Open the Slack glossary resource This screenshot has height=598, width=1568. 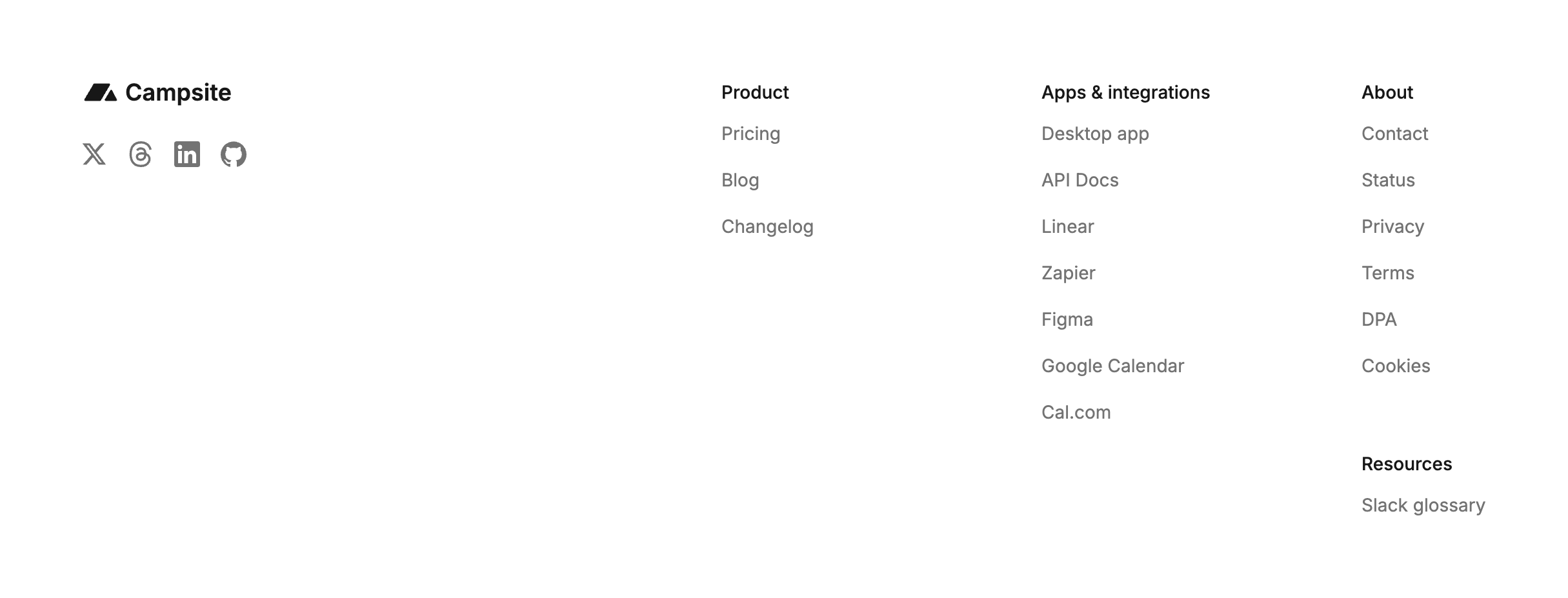(x=1423, y=506)
